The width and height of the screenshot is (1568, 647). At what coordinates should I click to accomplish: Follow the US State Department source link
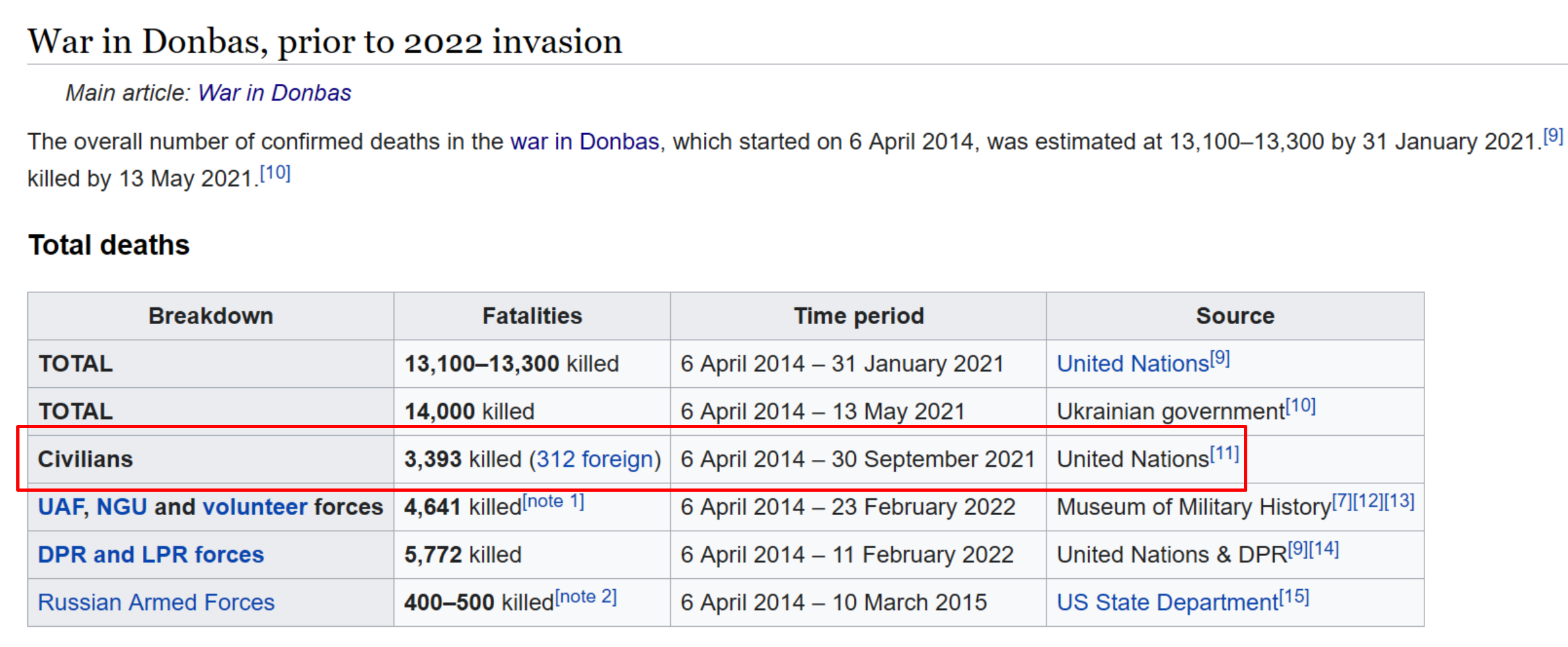tap(1167, 602)
